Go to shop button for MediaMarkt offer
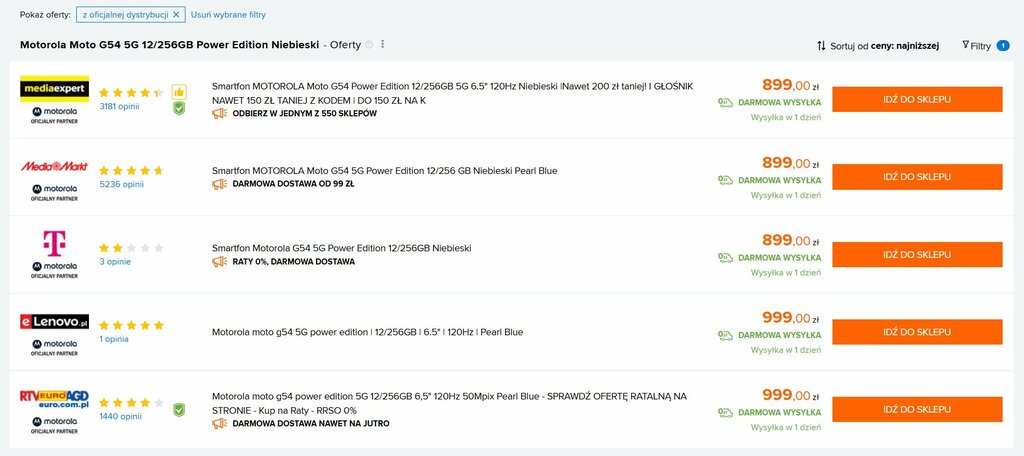This screenshot has height=456, width=1024. click(x=917, y=176)
